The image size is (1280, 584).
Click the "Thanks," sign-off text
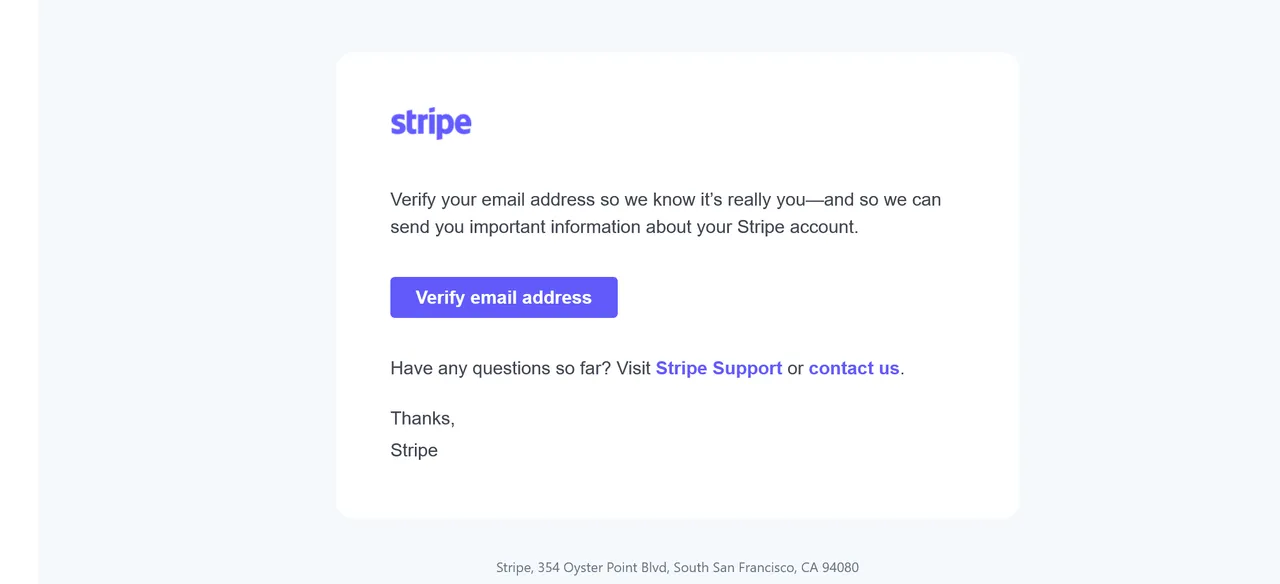pos(423,418)
